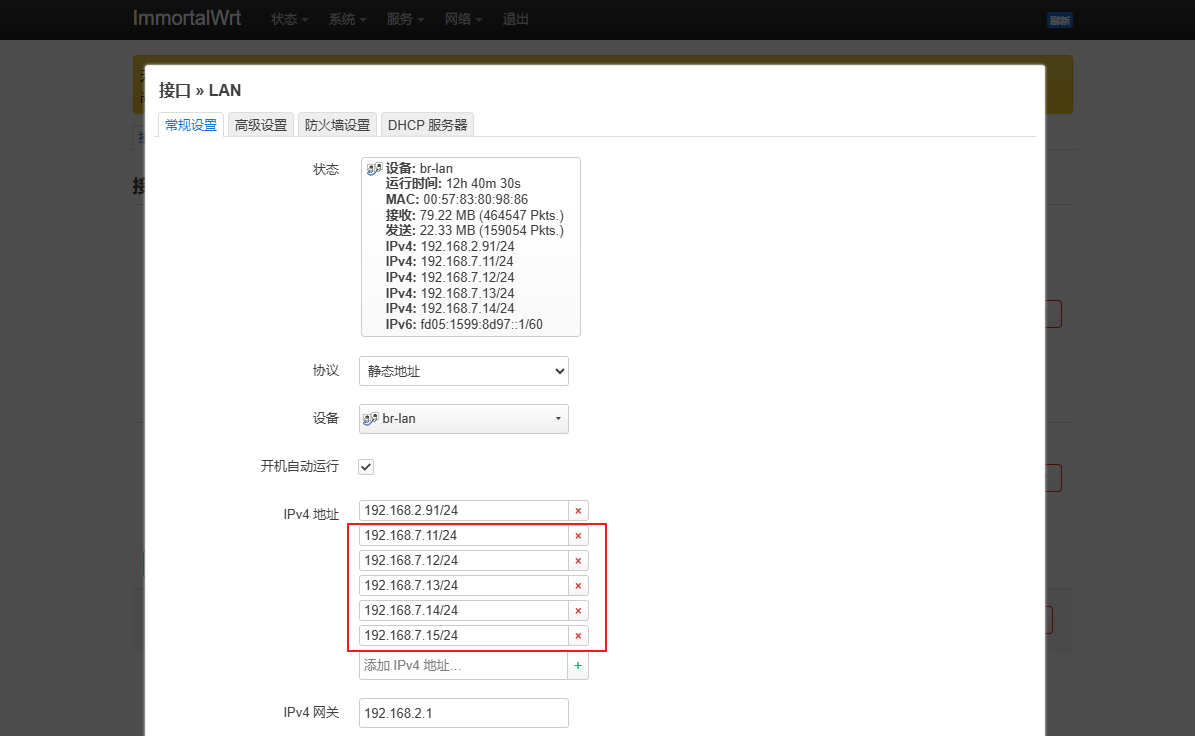Click the IPv4 网关 input field

(463, 713)
